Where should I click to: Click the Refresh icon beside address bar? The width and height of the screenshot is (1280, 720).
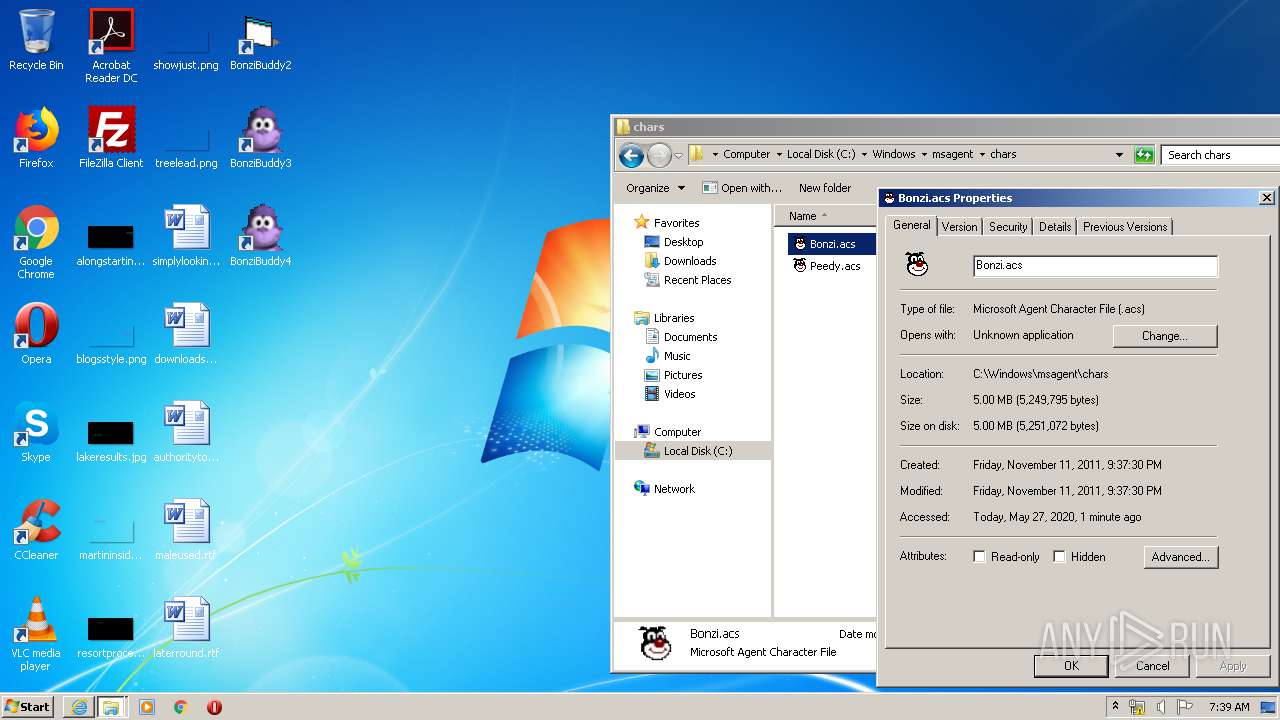click(1144, 155)
